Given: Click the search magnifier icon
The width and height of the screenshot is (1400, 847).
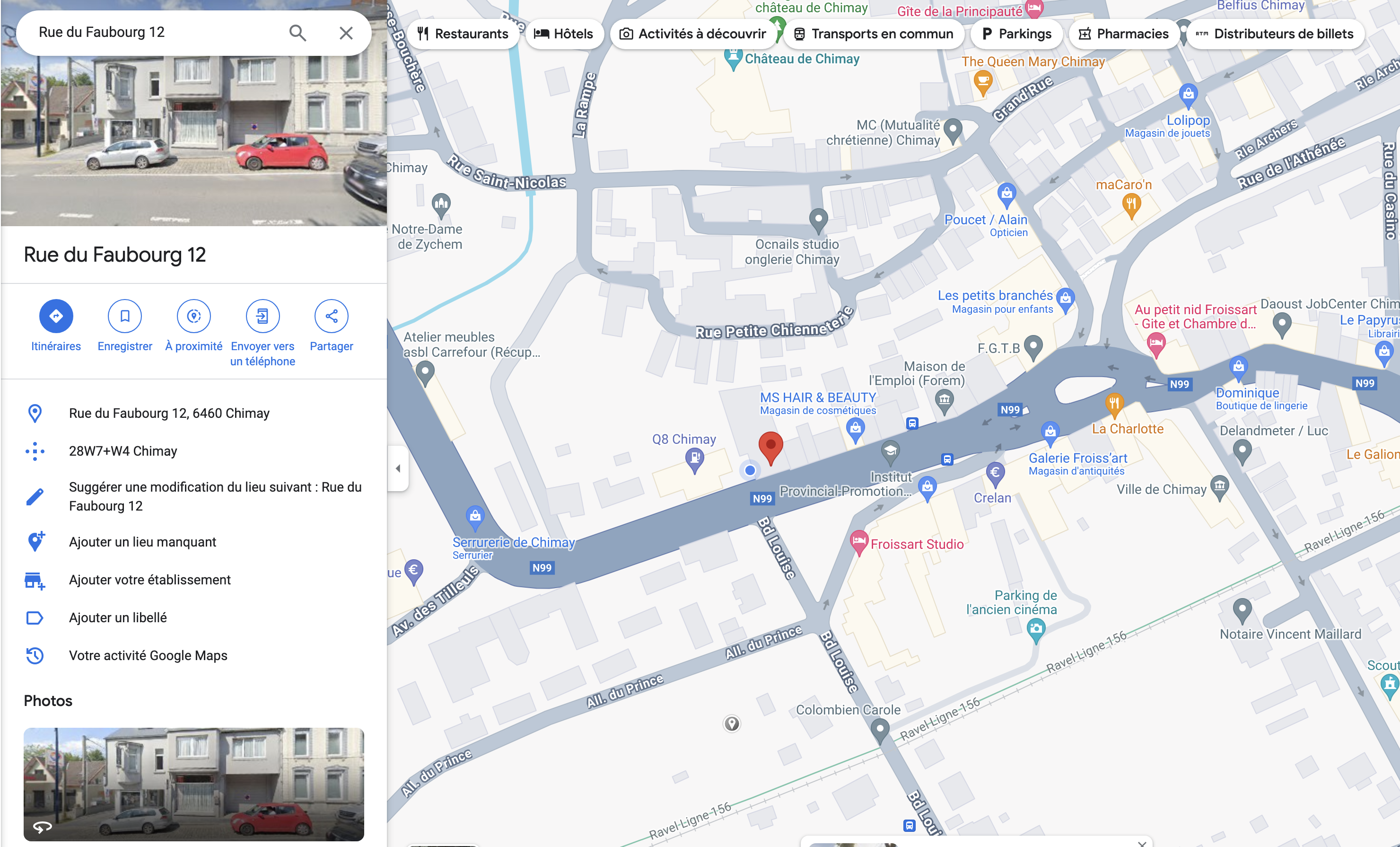Looking at the screenshot, I should pyautogui.click(x=297, y=33).
